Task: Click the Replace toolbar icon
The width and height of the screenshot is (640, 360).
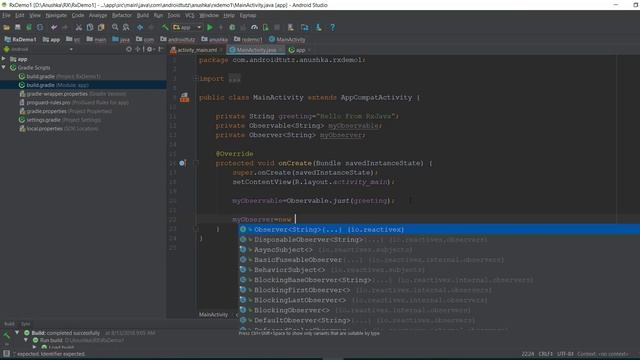Action: pos(126,27)
